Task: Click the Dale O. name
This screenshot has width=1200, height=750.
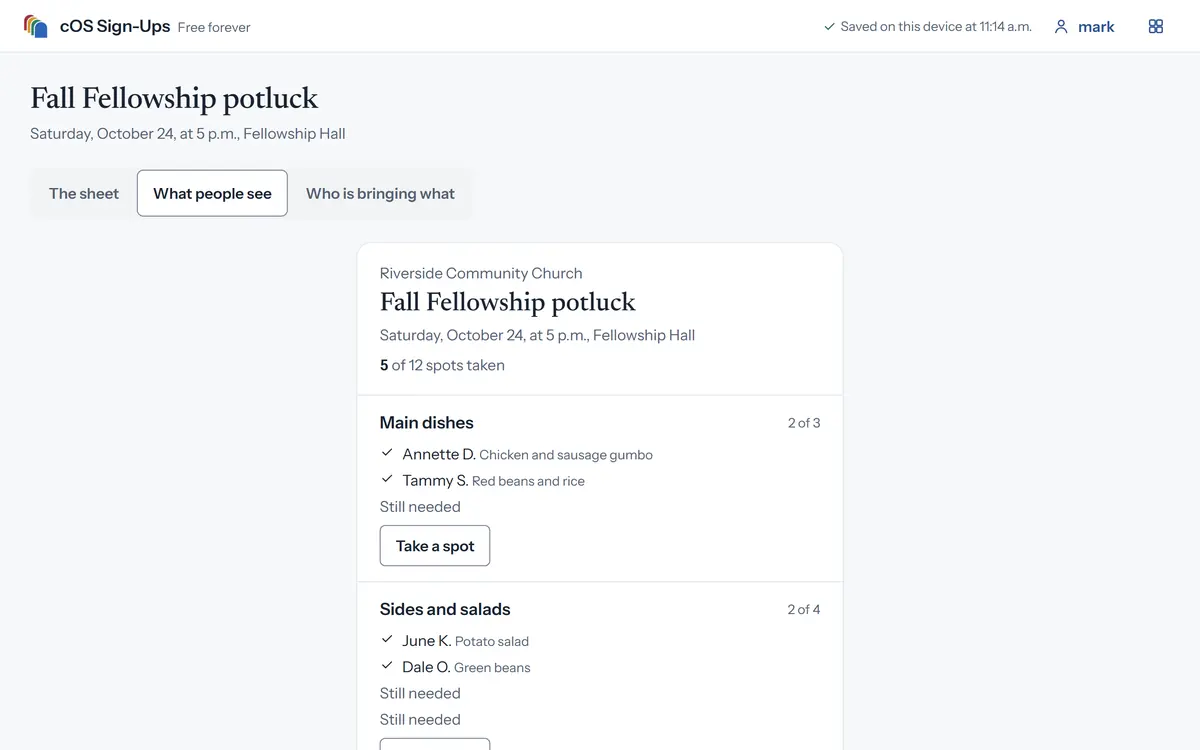Action: (426, 666)
